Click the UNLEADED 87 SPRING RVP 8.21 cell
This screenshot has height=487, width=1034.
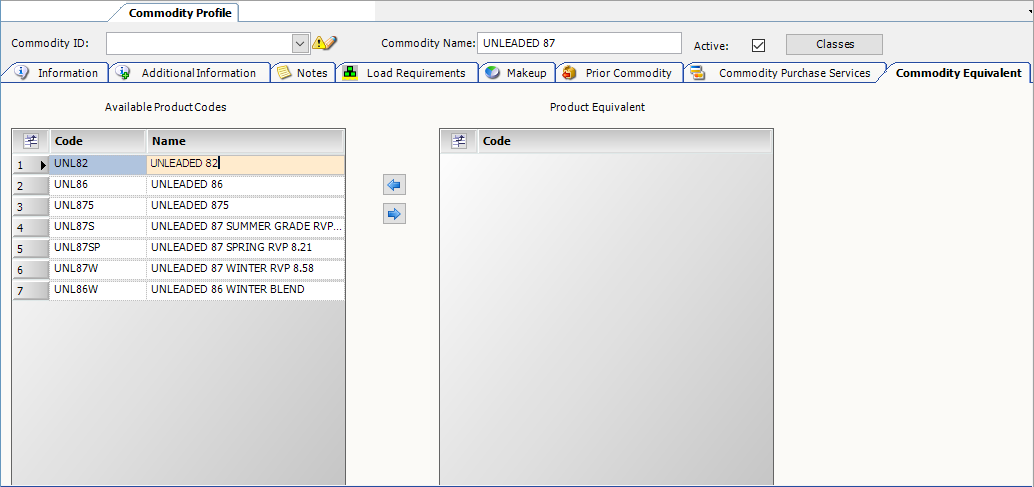pyautogui.click(x=245, y=248)
